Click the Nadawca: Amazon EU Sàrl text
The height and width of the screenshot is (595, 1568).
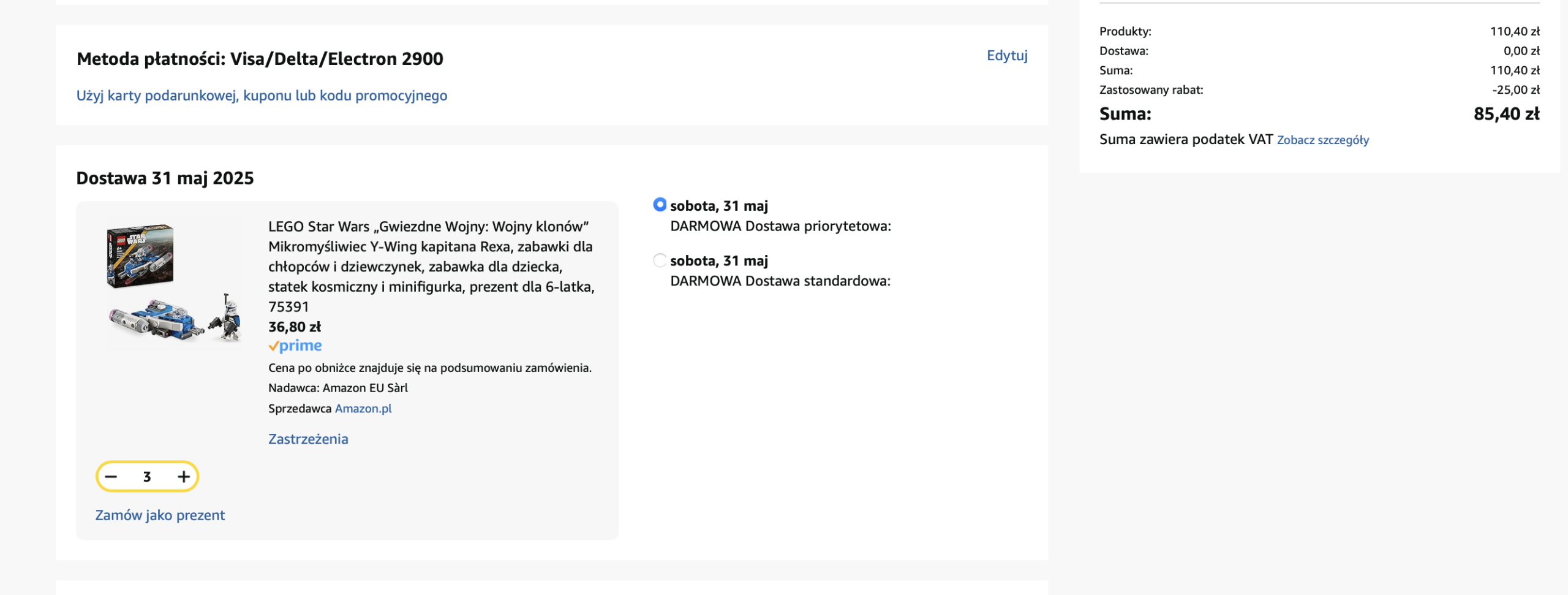(338, 388)
